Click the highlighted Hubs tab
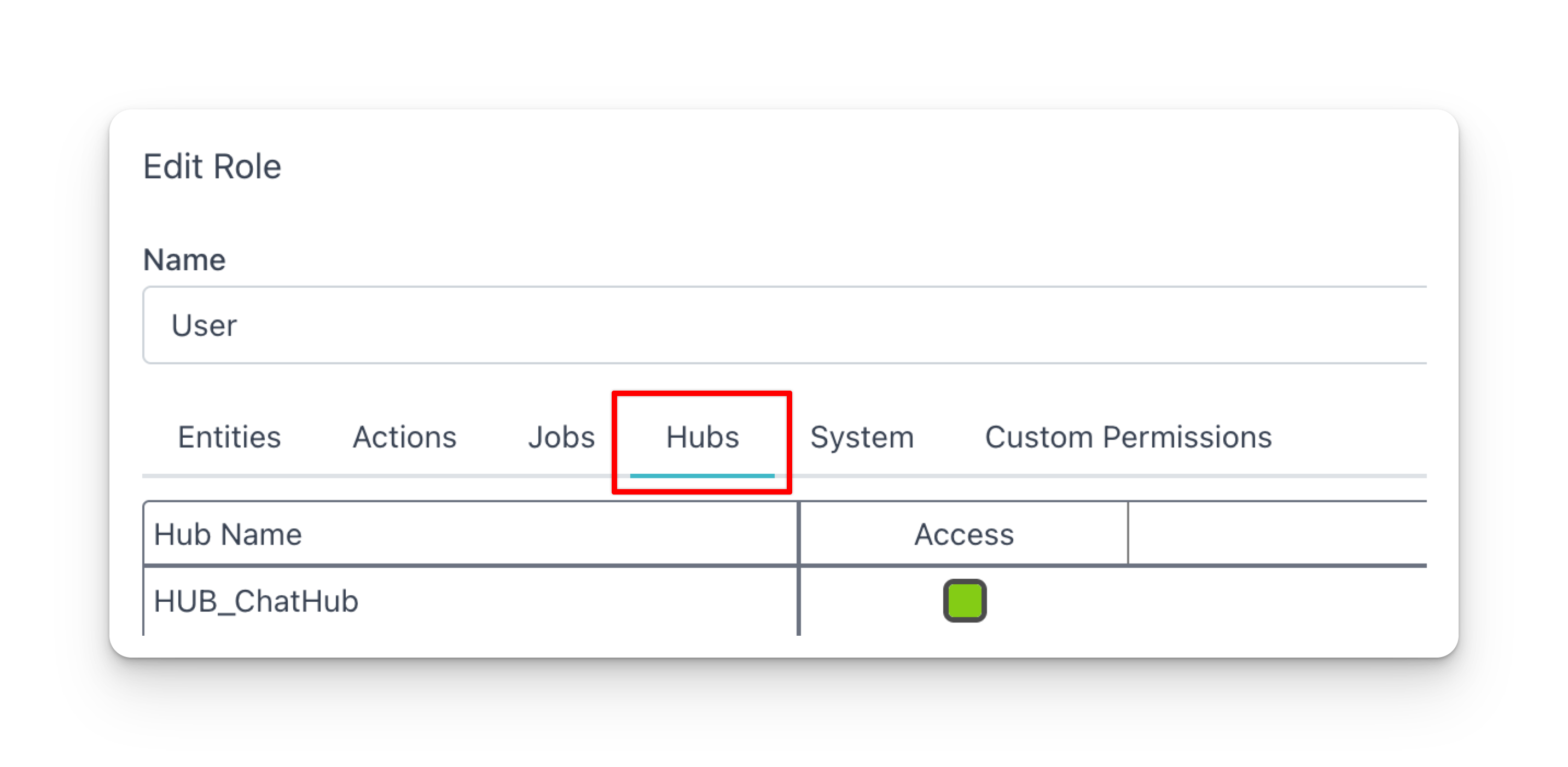This screenshot has height=767, width=1568. click(x=702, y=437)
